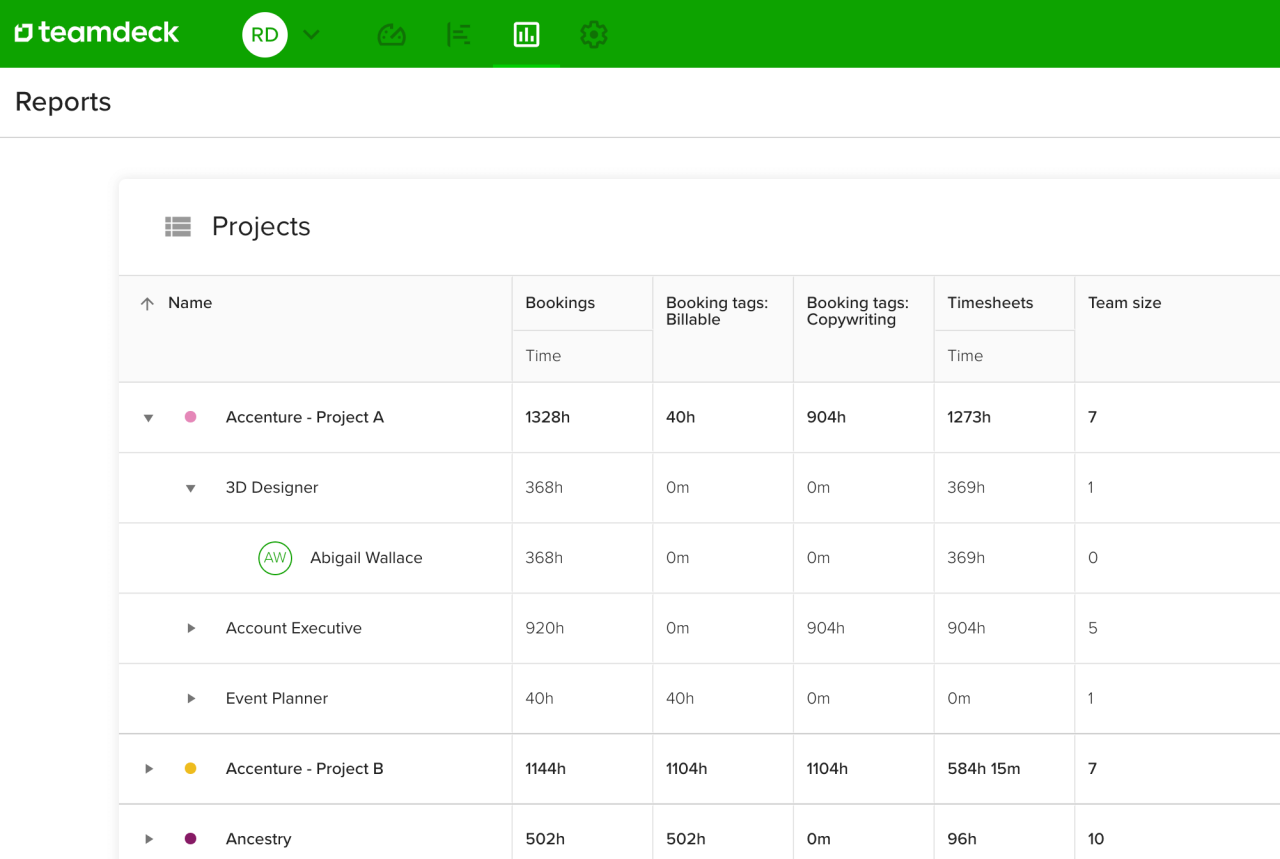
Task: Select the resource scheduling timeline icon
Action: [x=459, y=34]
